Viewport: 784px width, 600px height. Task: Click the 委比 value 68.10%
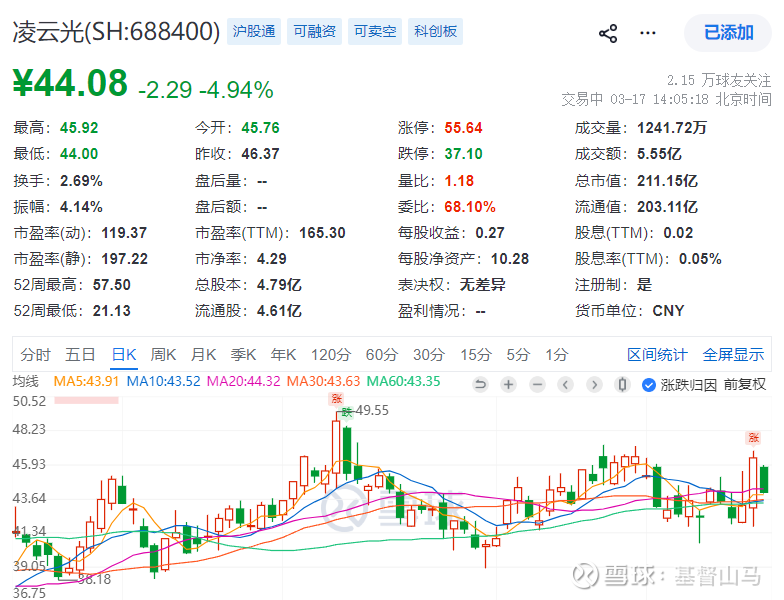[470, 207]
